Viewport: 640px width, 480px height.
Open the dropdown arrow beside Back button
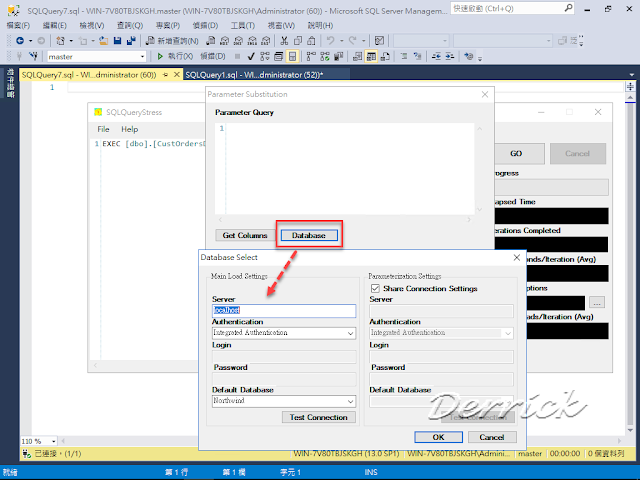(30, 41)
